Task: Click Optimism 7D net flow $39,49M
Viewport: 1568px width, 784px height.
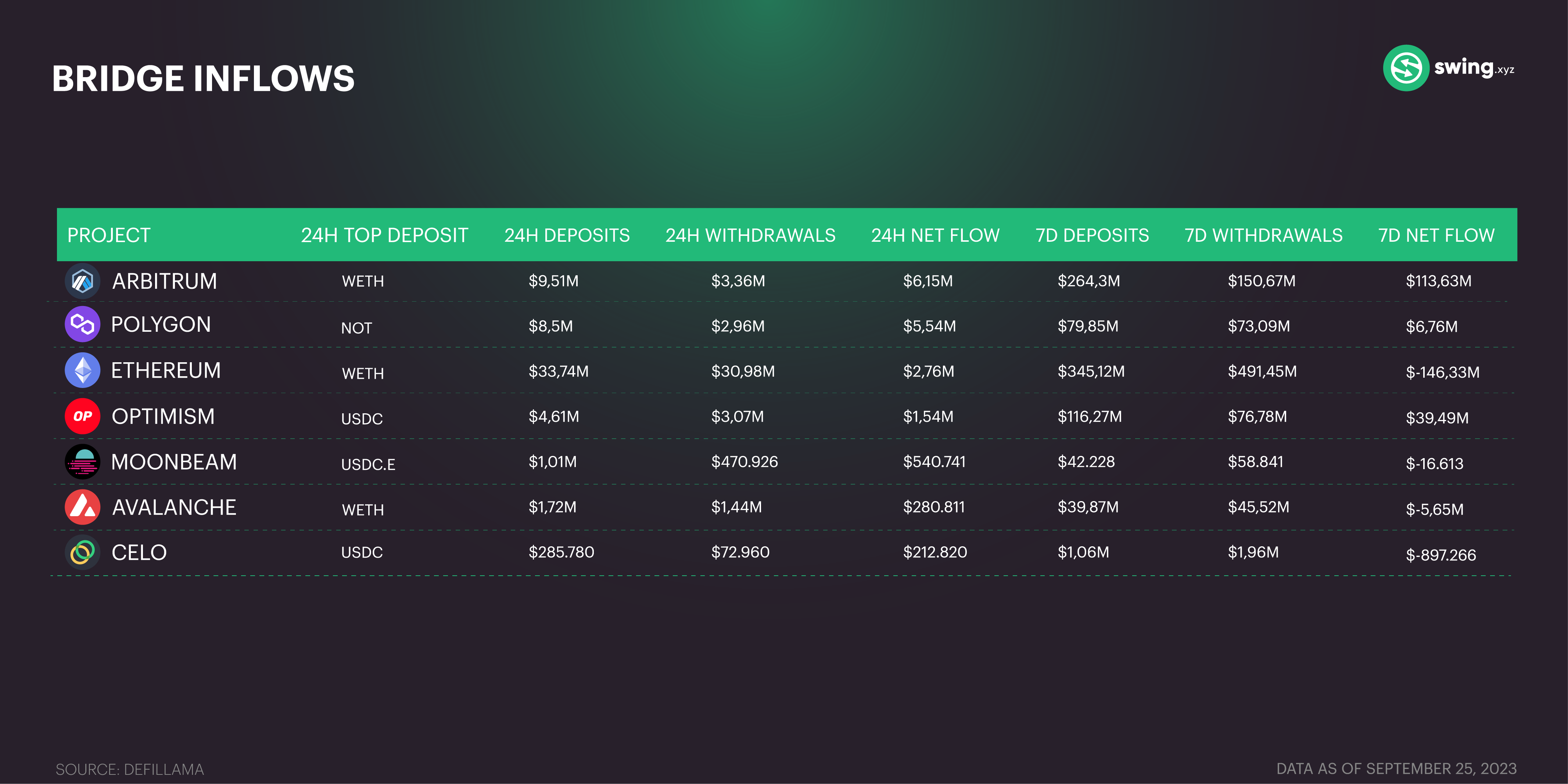Action: pos(1437,418)
